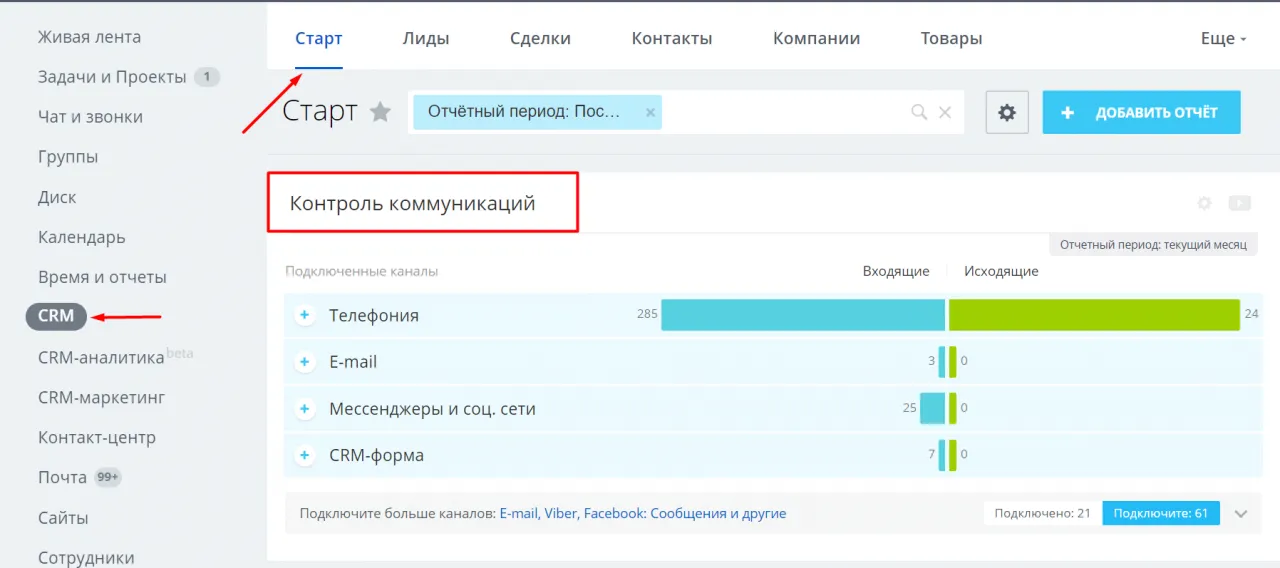Image resolution: width=1280 pixels, height=568 pixels.
Task: Open the Еще dropdown menu
Action: (x=1222, y=39)
